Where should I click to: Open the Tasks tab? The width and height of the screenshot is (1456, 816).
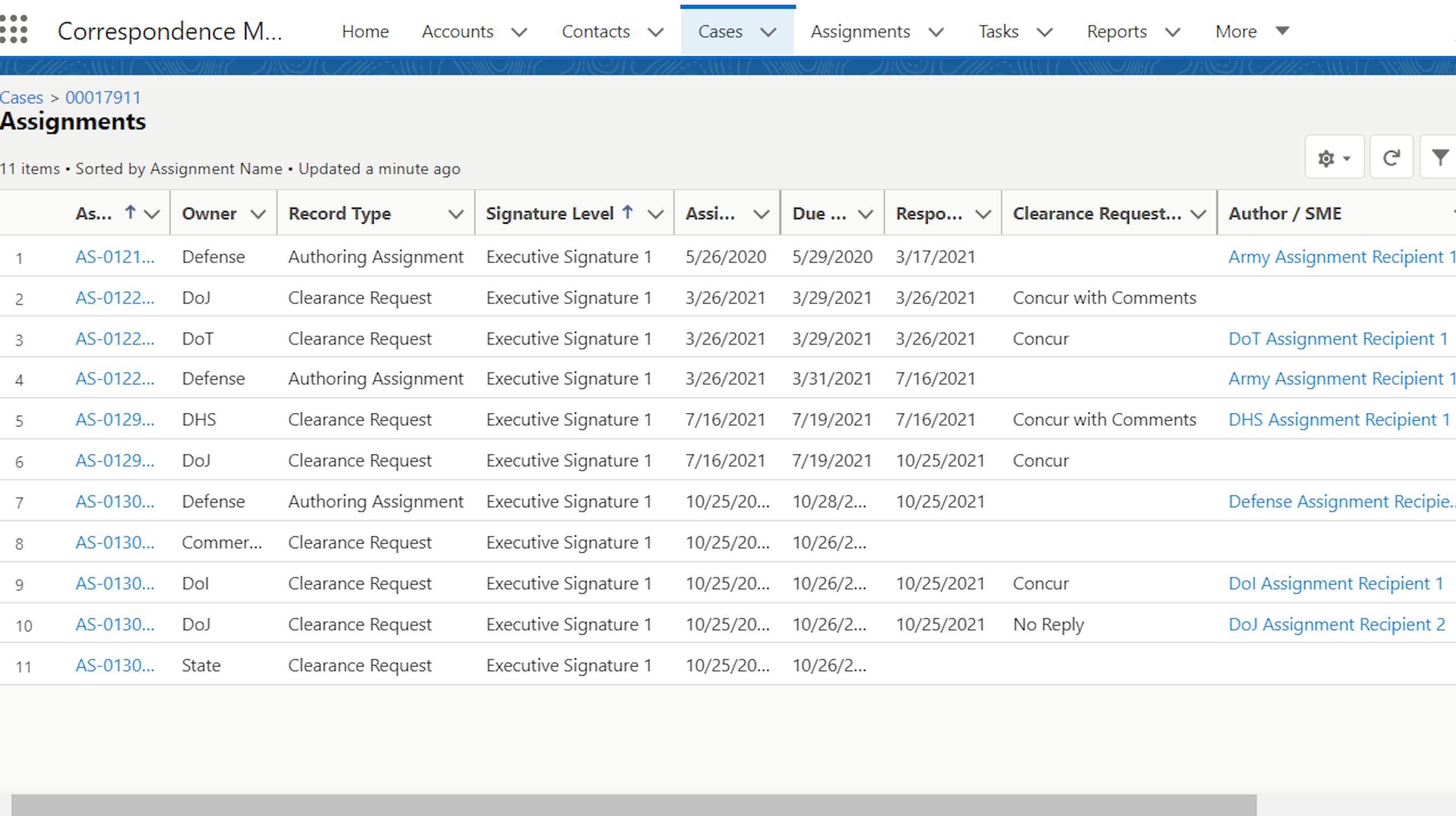(998, 31)
